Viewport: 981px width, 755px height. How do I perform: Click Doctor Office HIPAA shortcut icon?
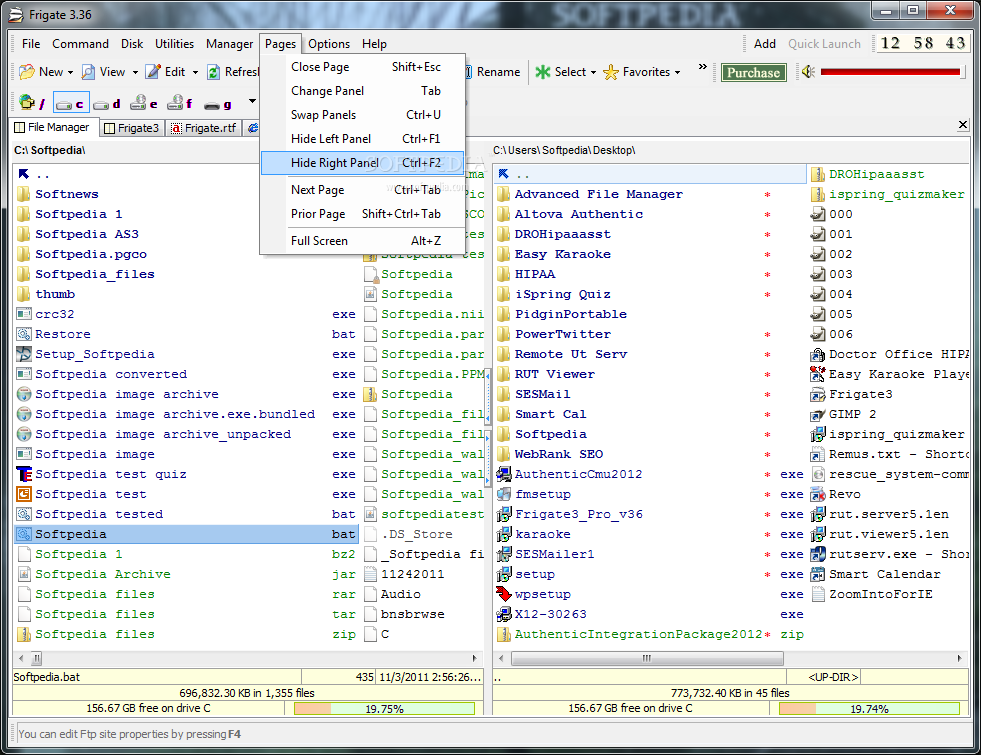point(818,354)
